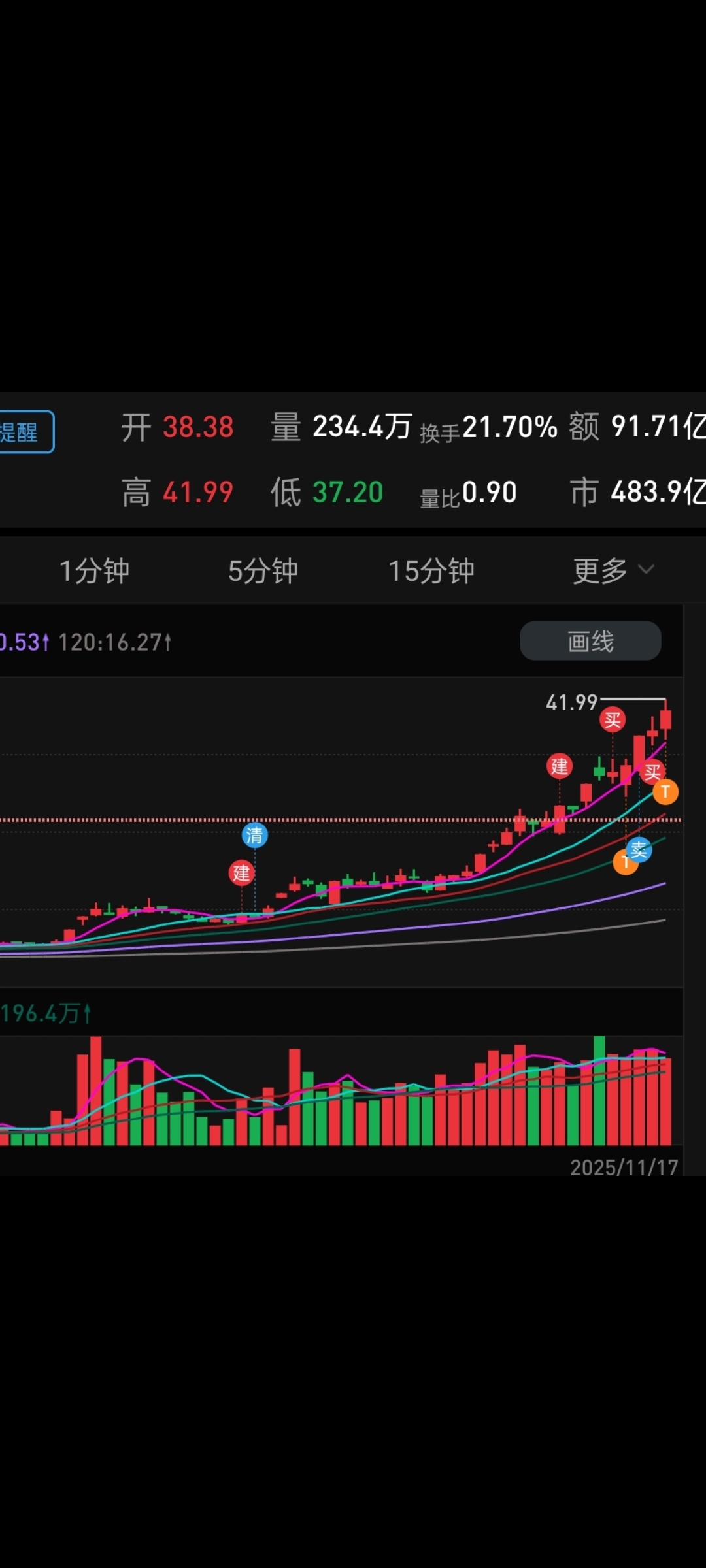
Task: Tap the 120:16.27 moving average value
Action: (x=115, y=642)
